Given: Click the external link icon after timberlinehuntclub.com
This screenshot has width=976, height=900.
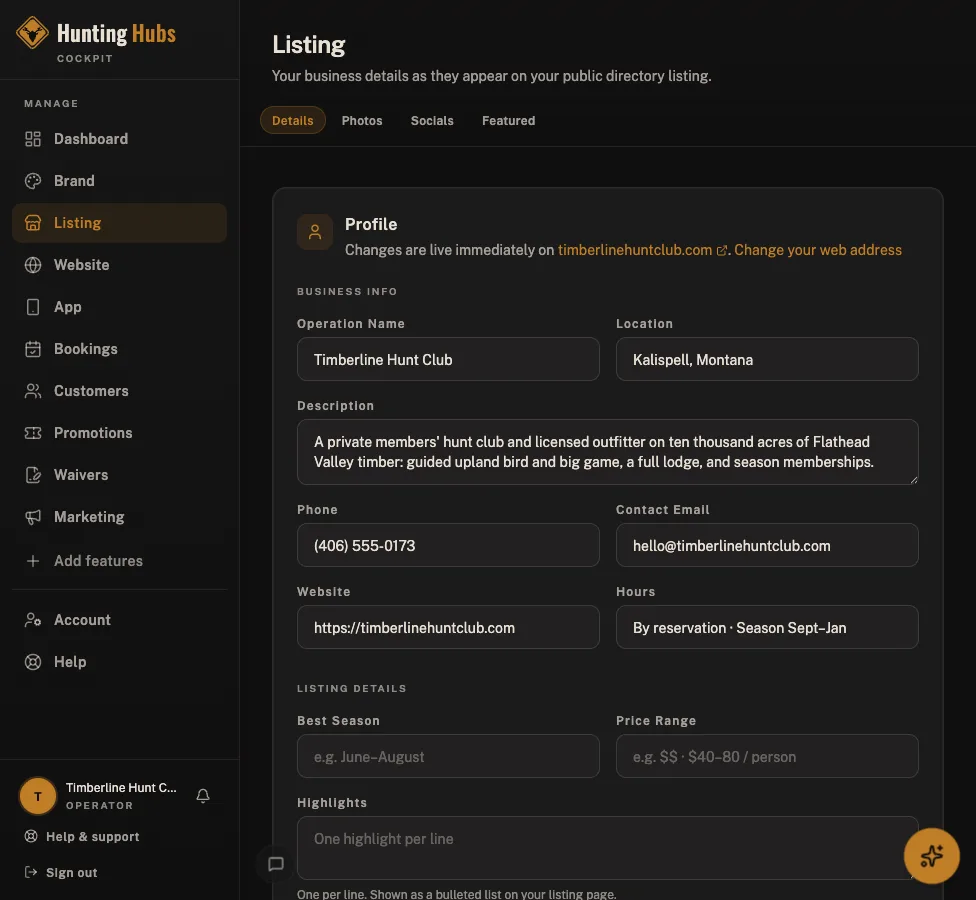Looking at the screenshot, I should 721,250.
